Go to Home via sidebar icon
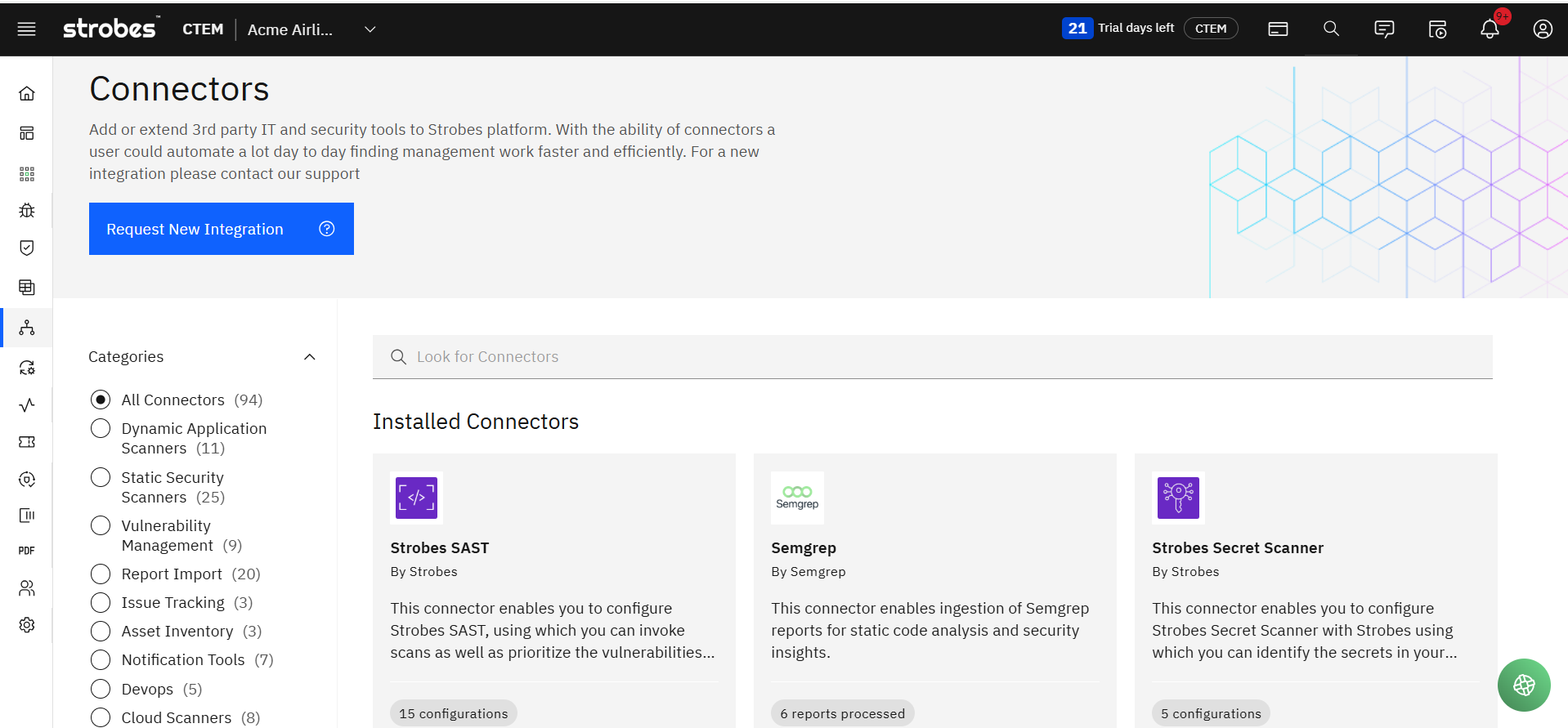Image resolution: width=1568 pixels, height=728 pixels. tap(27, 94)
